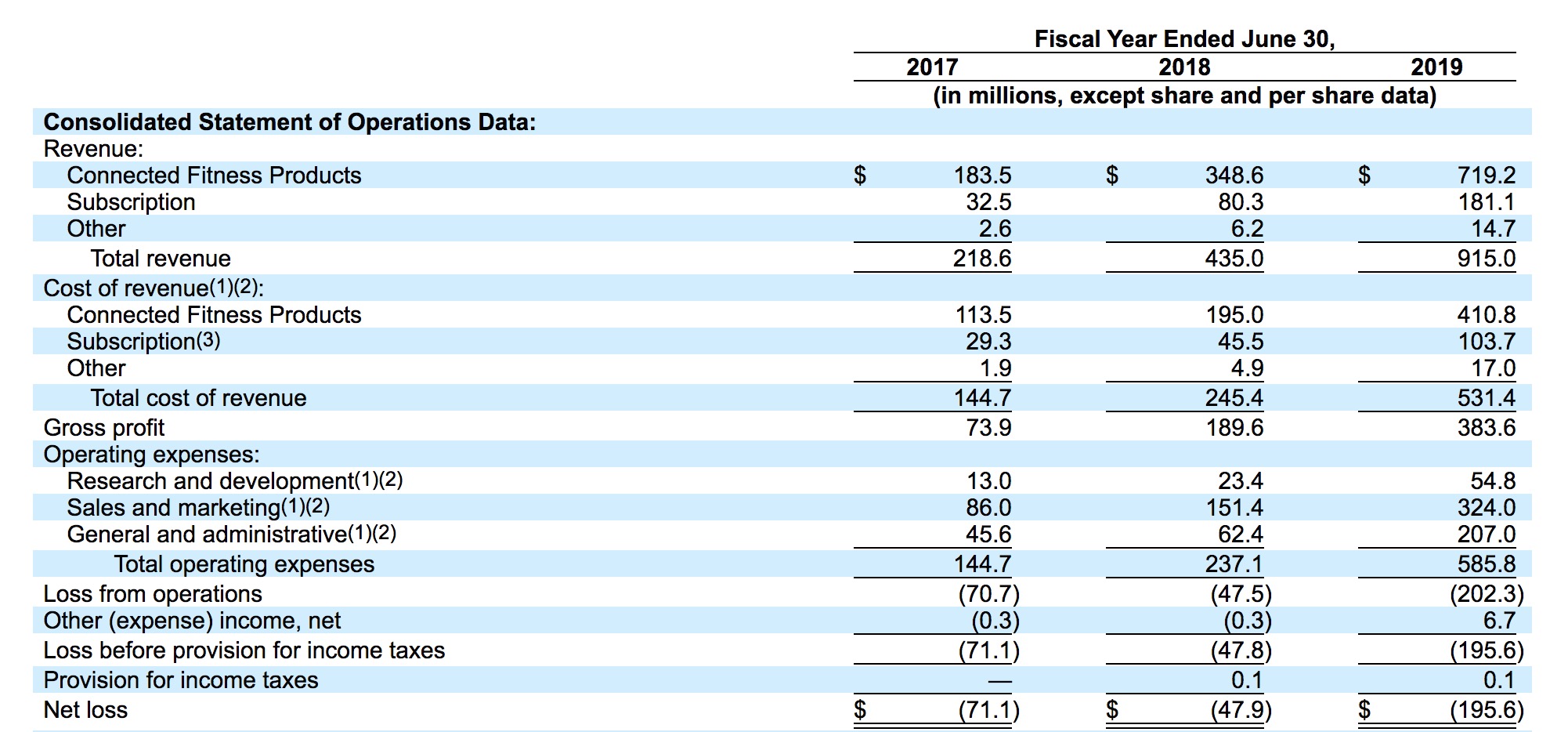The image size is (1568, 732).
Task: Select the 2019 Gross profit value 383.6
Action: [1486, 428]
